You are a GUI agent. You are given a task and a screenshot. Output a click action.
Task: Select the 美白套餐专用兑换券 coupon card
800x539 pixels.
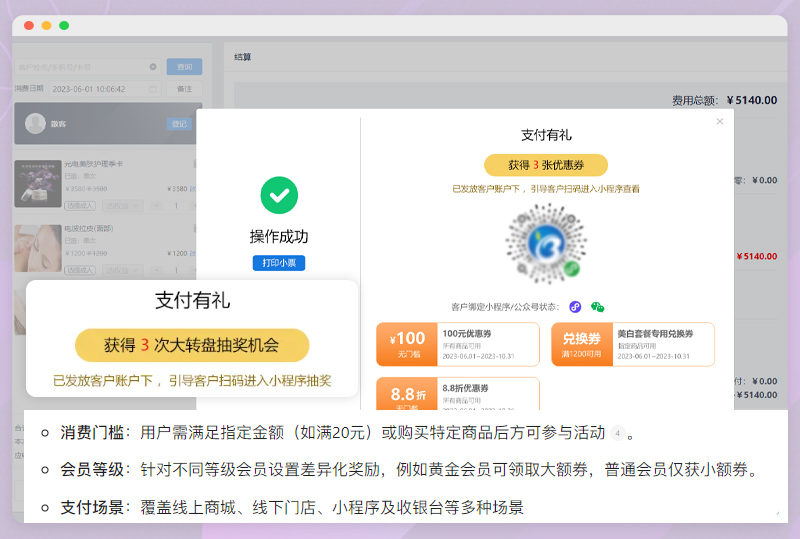(x=633, y=345)
